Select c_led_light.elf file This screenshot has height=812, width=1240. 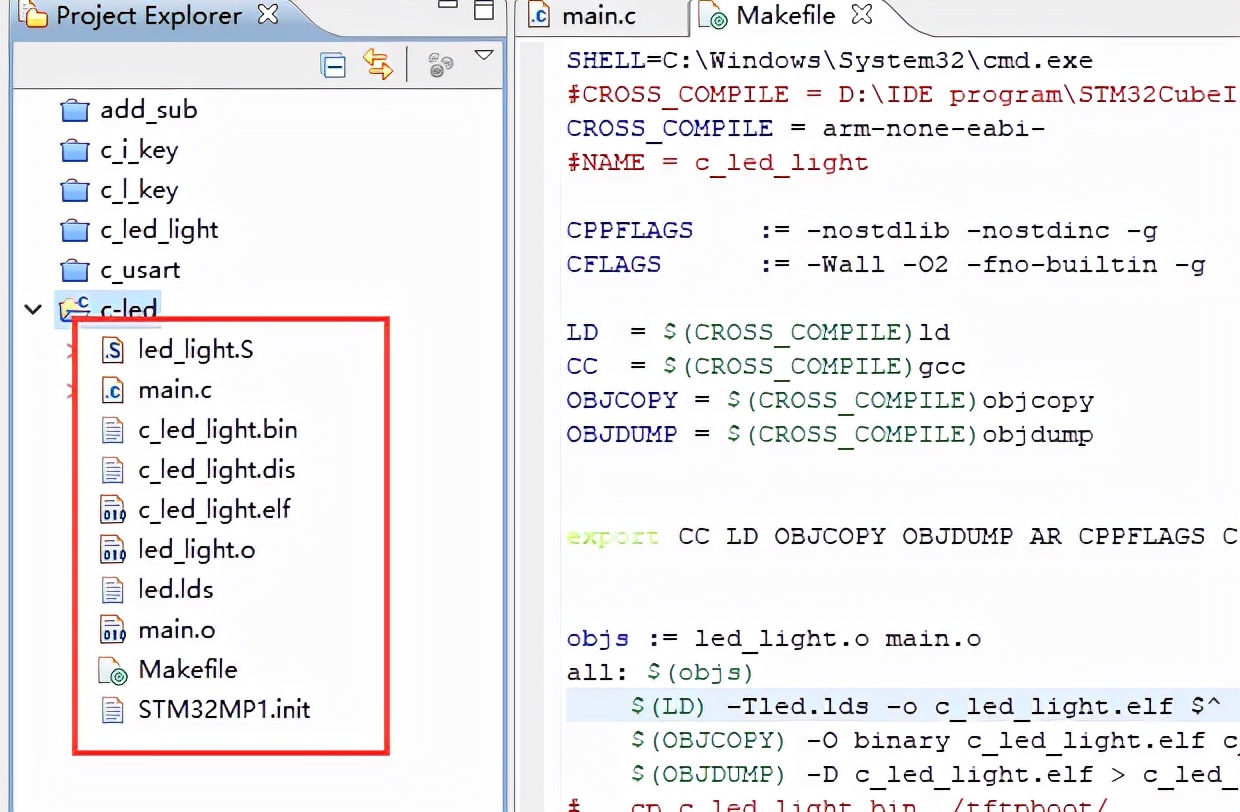214,510
